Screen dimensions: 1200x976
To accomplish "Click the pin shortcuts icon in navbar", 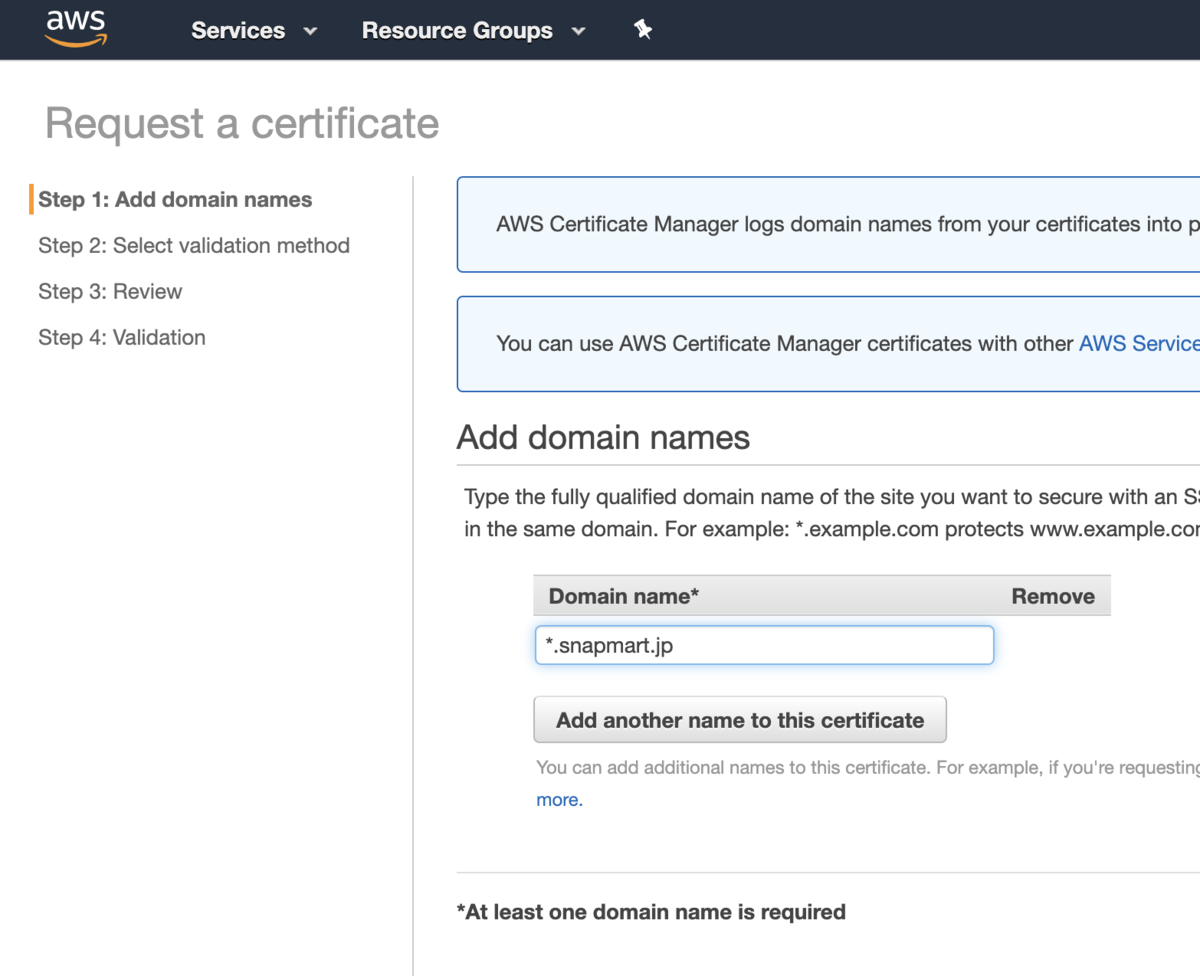I will click(x=643, y=30).
